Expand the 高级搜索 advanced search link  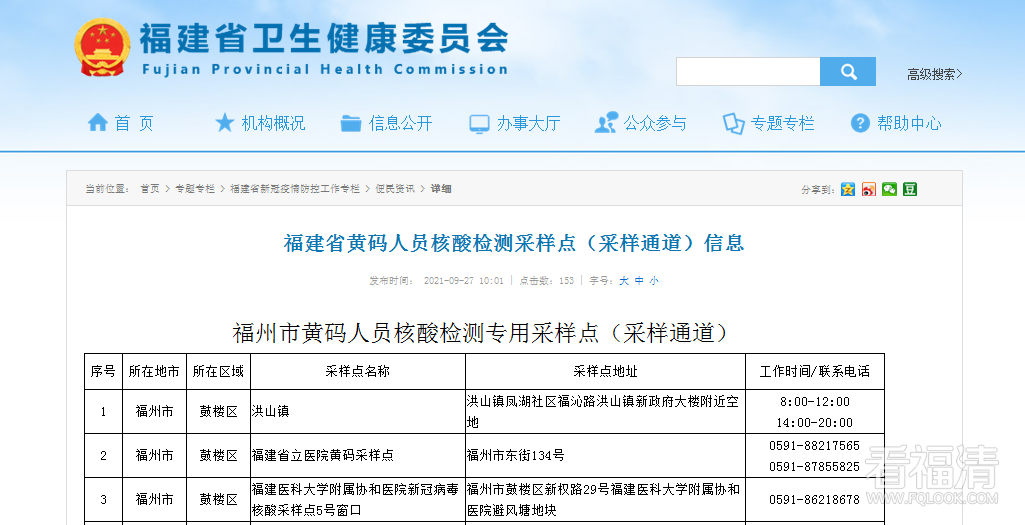click(934, 74)
